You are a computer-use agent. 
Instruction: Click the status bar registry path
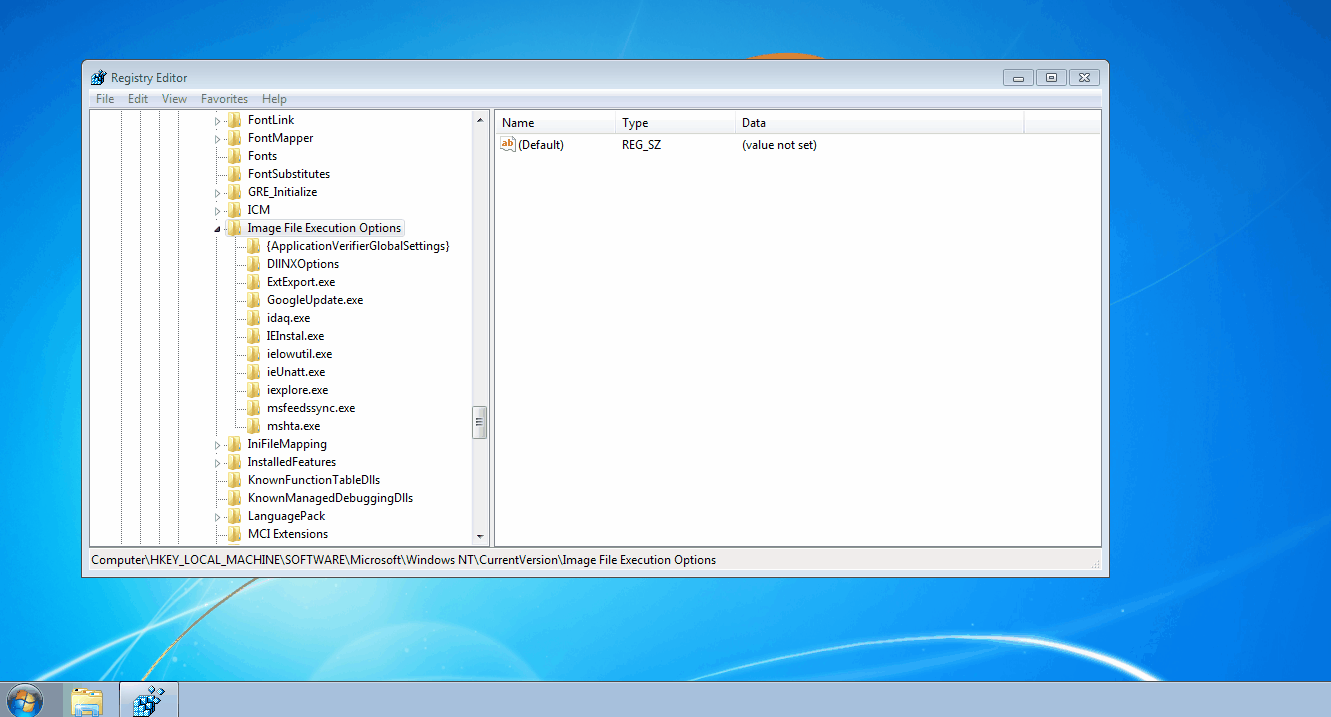point(404,560)
